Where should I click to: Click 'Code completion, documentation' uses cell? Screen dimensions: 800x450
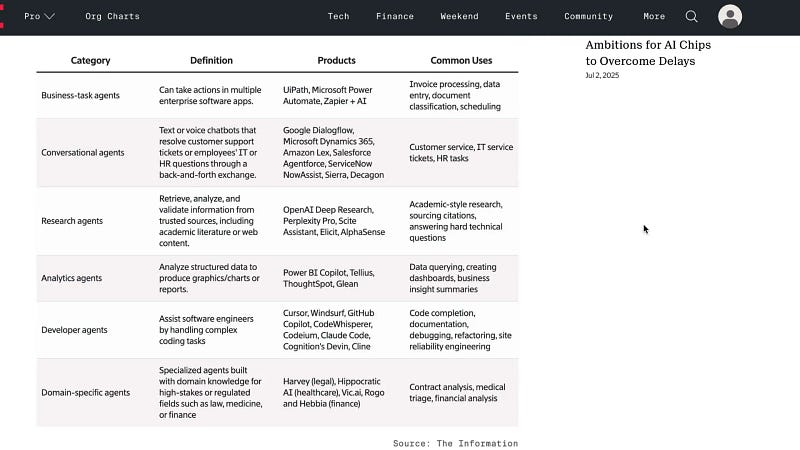pyautogui.click(x=460, y=330)
